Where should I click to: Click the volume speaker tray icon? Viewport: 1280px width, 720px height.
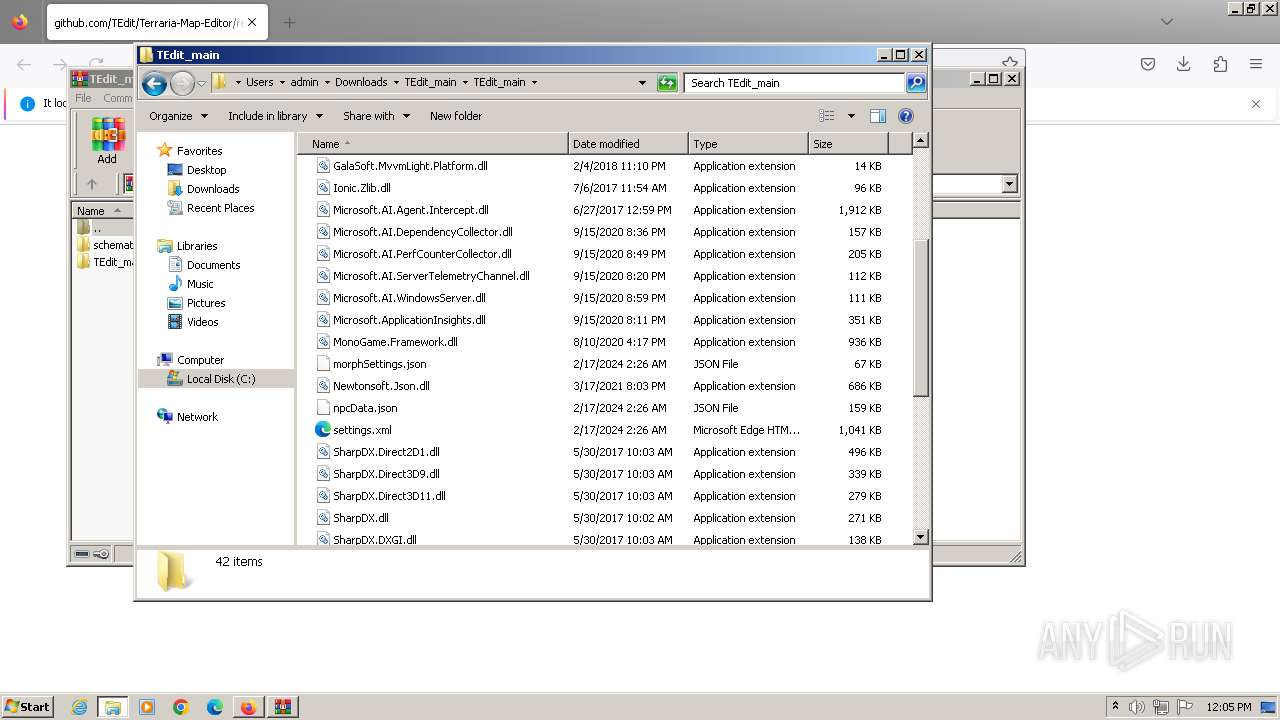1138,707
